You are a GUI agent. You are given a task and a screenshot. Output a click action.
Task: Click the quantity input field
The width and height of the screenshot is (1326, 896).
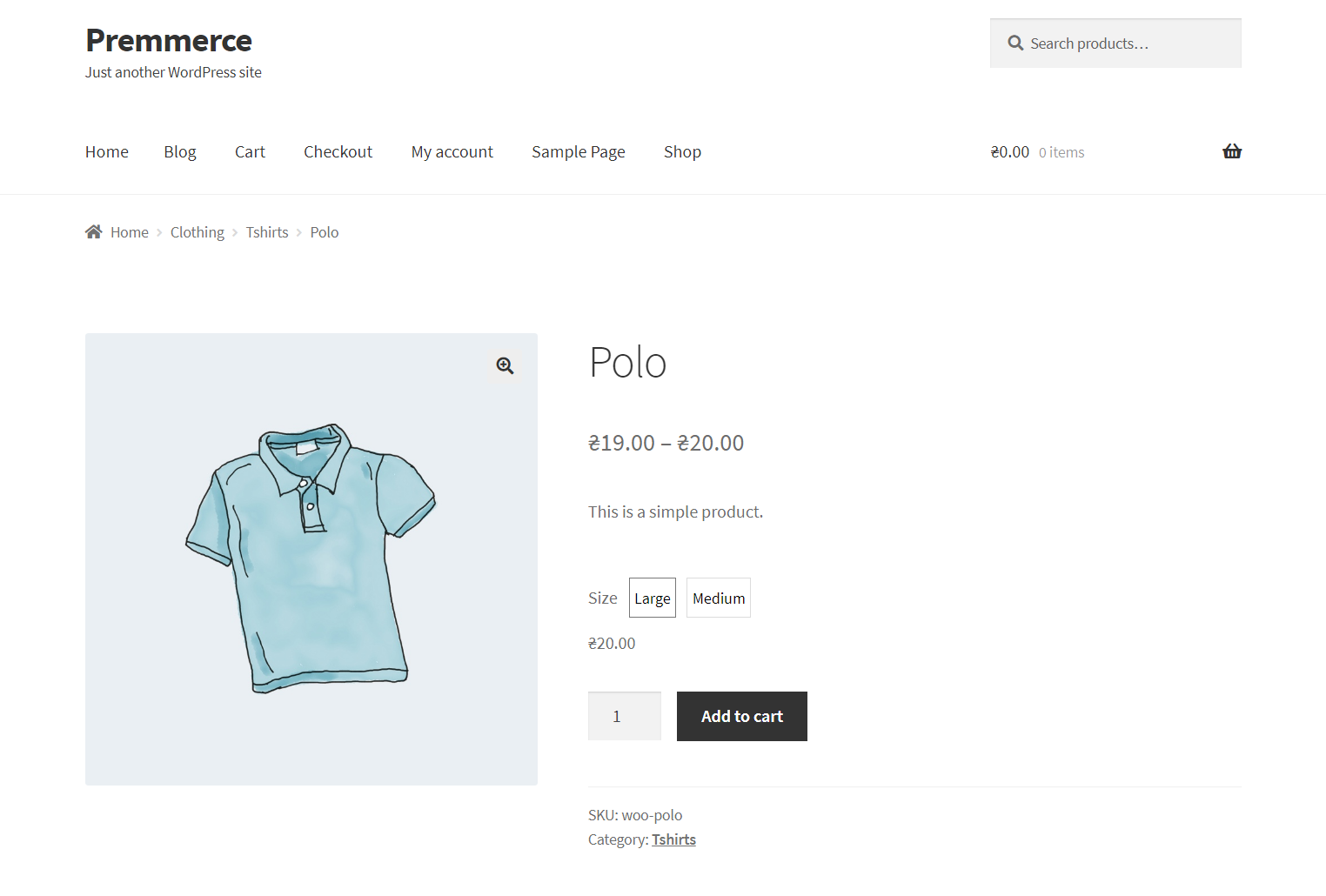tap(625, 716)
